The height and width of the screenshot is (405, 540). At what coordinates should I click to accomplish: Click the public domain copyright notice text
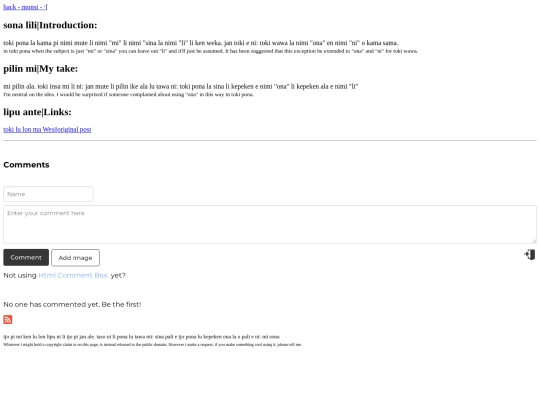coord(153,344)
